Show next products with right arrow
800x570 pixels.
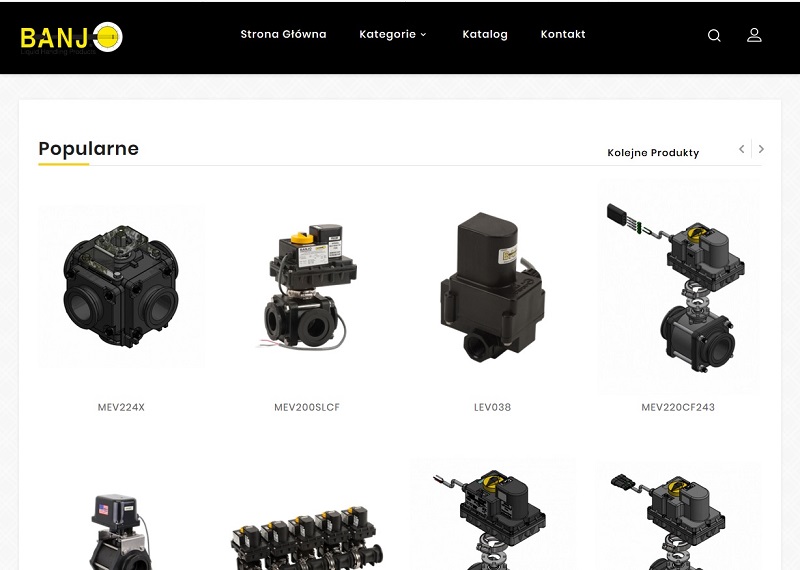pyautogui.click(x=761, y=149)
